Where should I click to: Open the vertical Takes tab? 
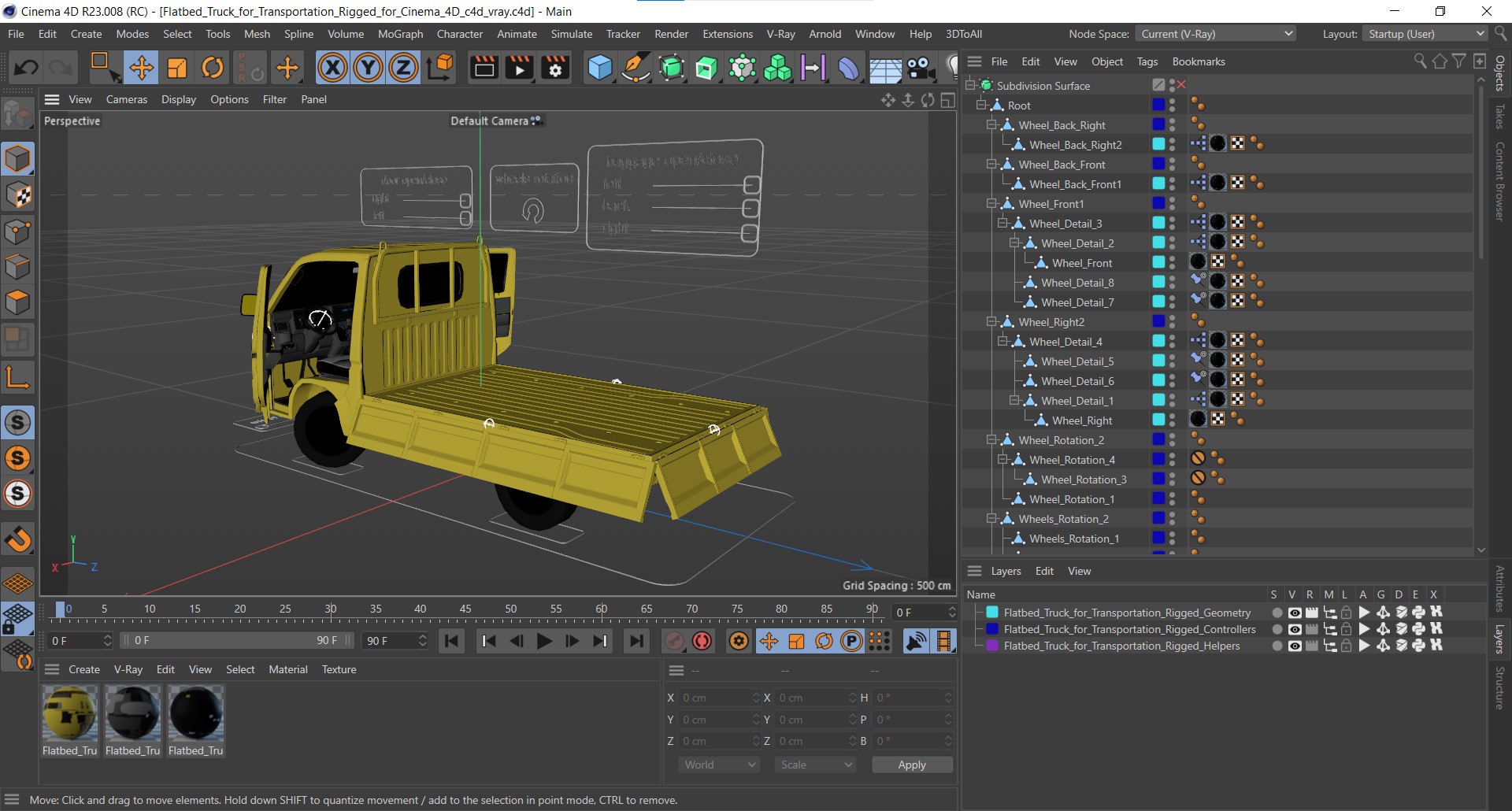(1499, 117)
